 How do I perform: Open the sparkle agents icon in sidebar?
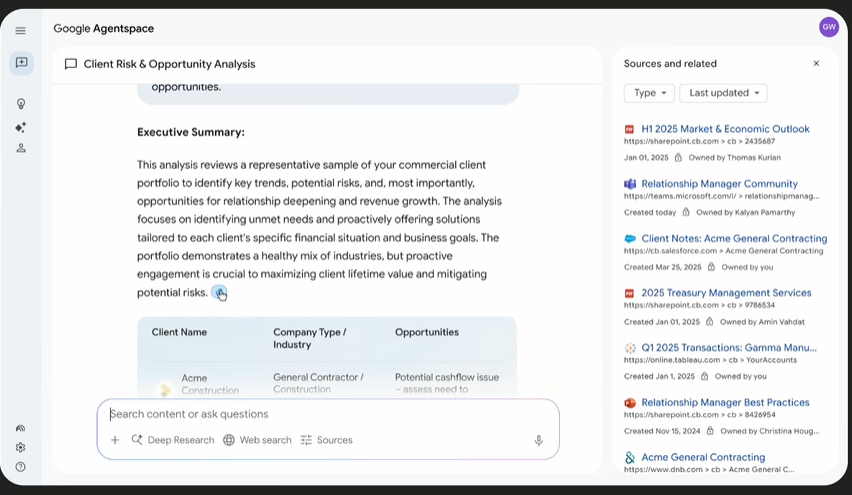[x=21, y=127]
